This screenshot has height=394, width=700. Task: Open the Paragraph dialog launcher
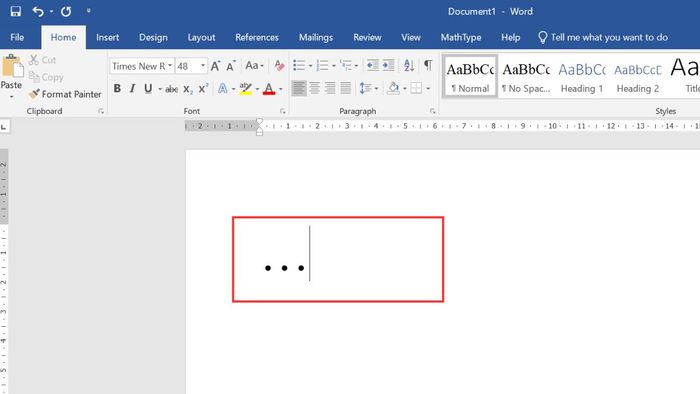[433, 111]
